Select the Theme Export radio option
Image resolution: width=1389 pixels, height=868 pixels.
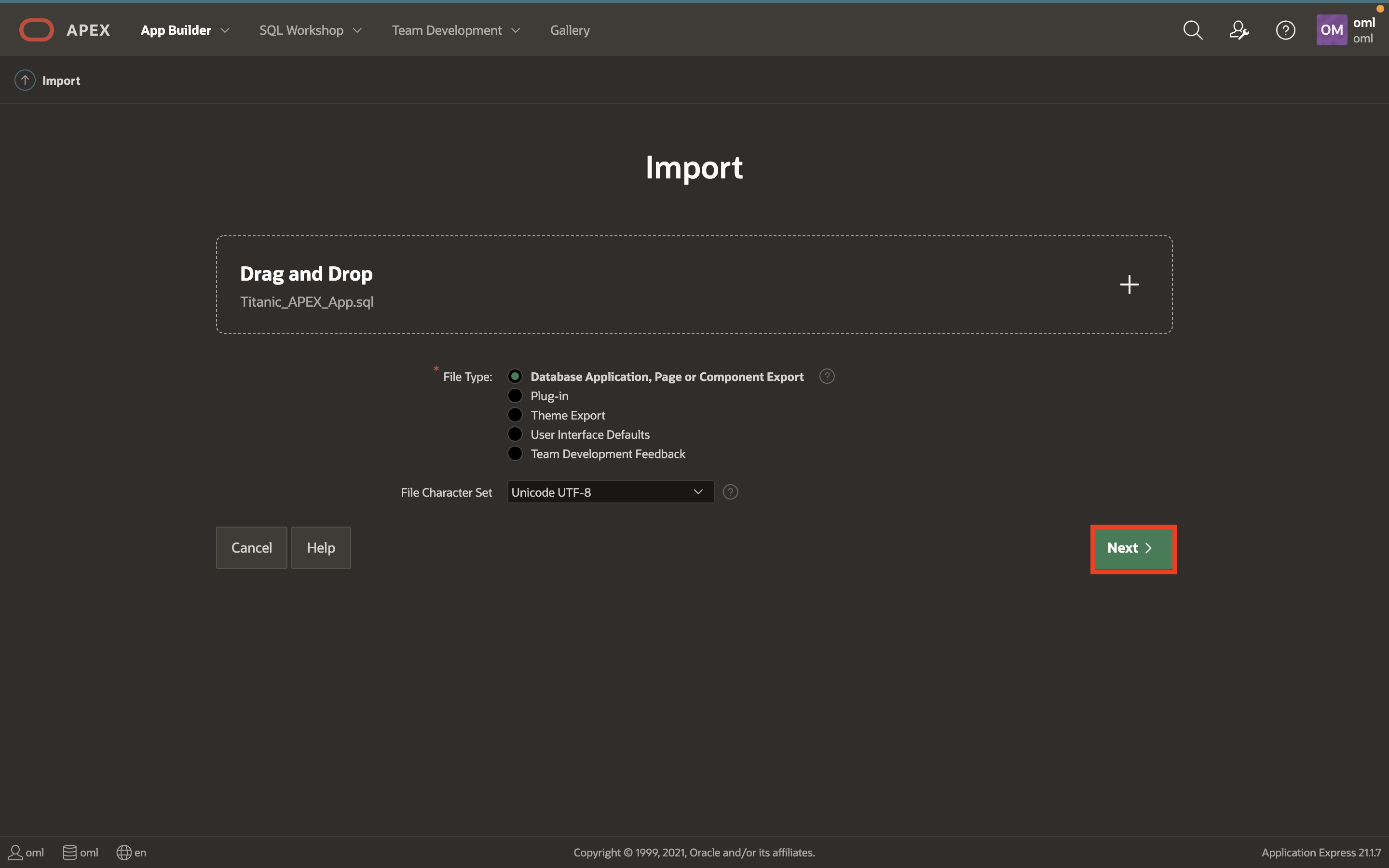[x=515, y=415]
